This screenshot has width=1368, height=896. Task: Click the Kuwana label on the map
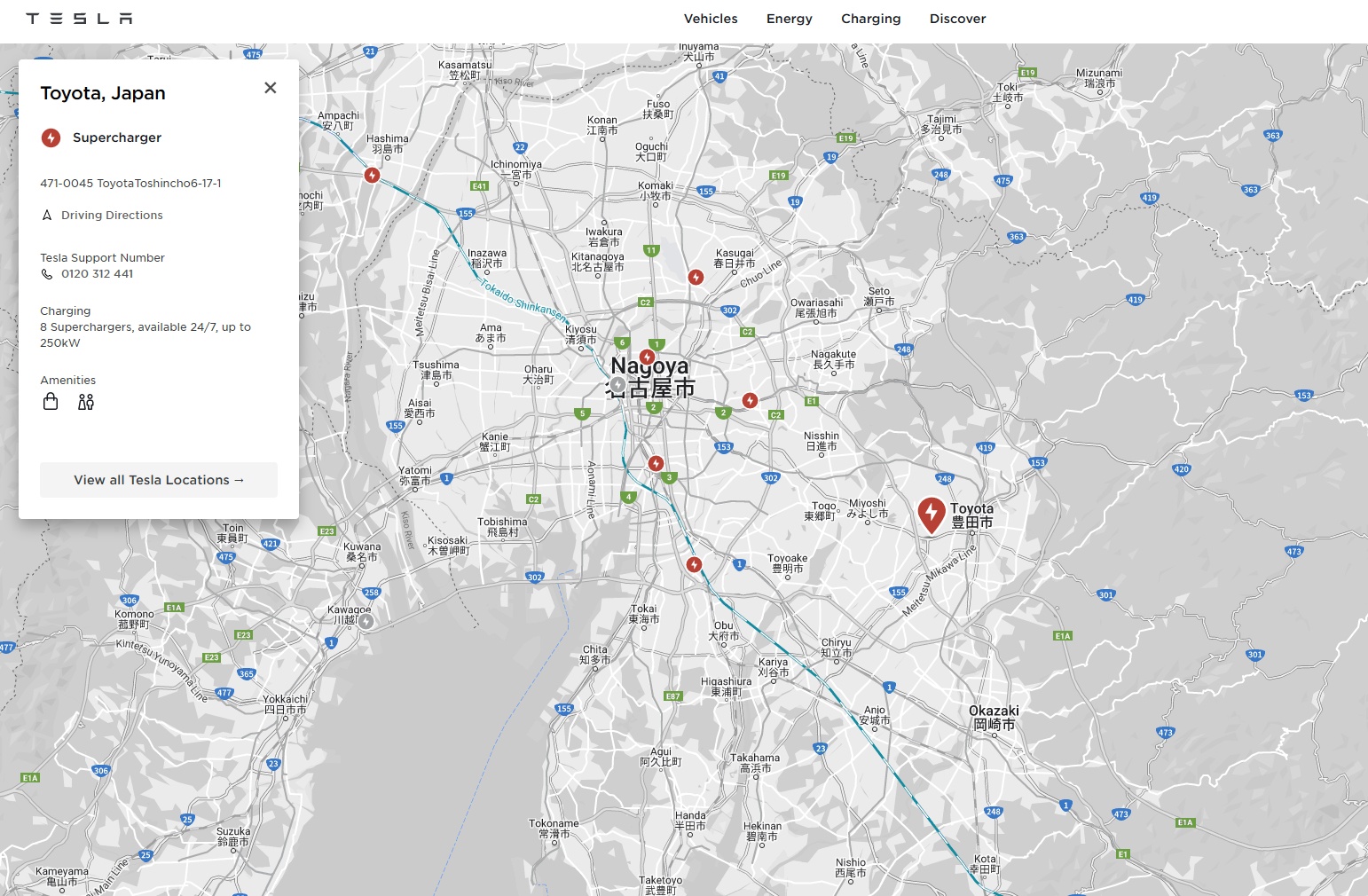[x=362, y=552]
